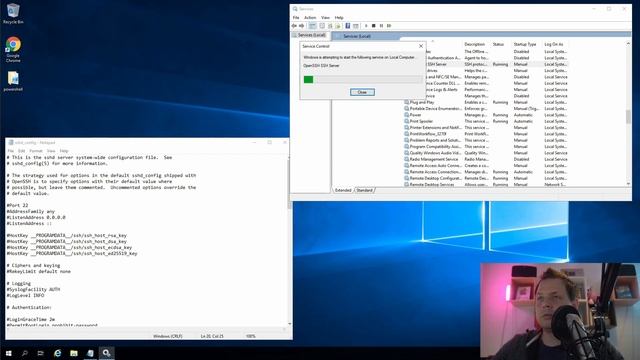Click Stop Service square icon
This screenshot has width=640, height=360.
tap(373, 26)
